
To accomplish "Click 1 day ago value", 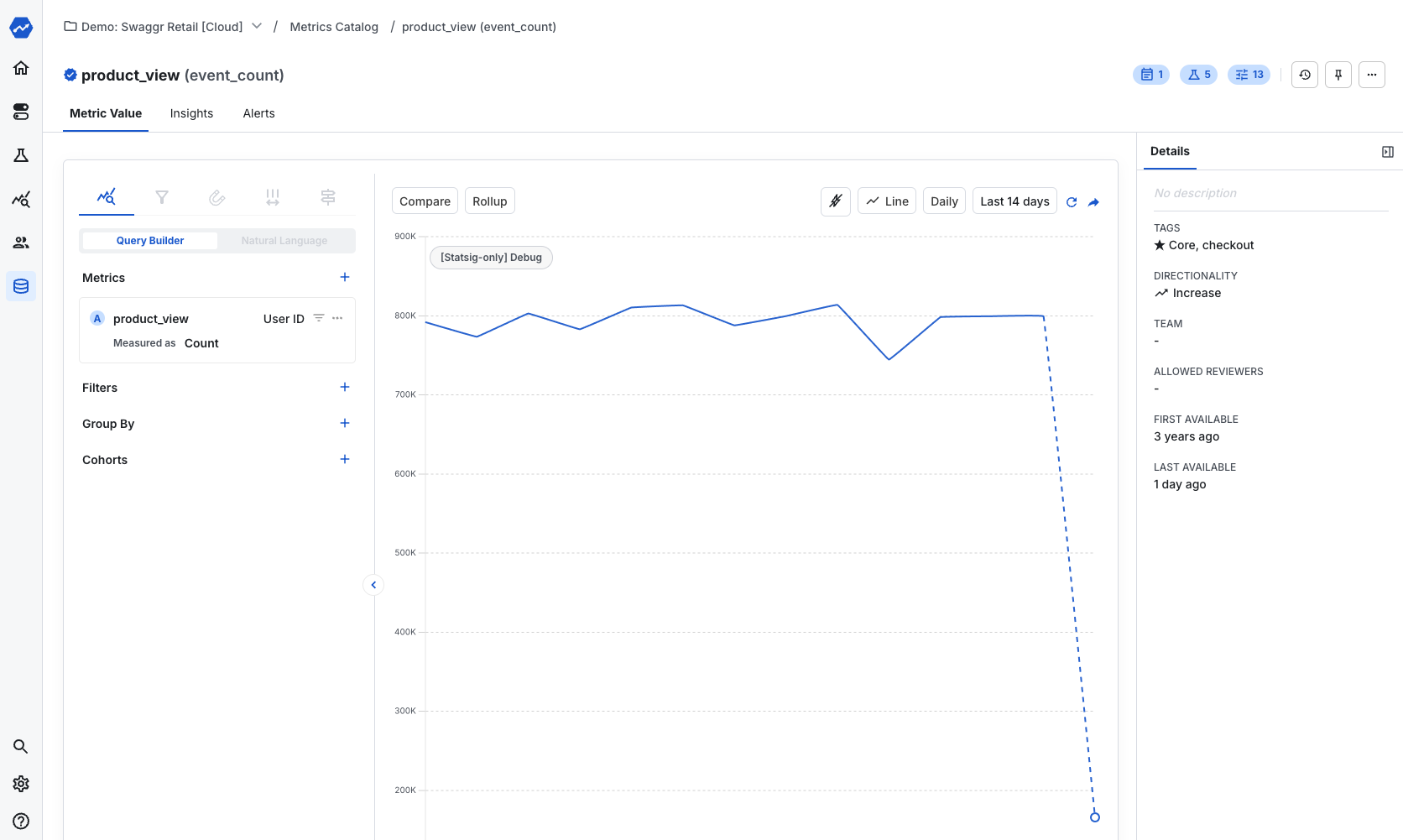I will click(x=1180, y=484).
